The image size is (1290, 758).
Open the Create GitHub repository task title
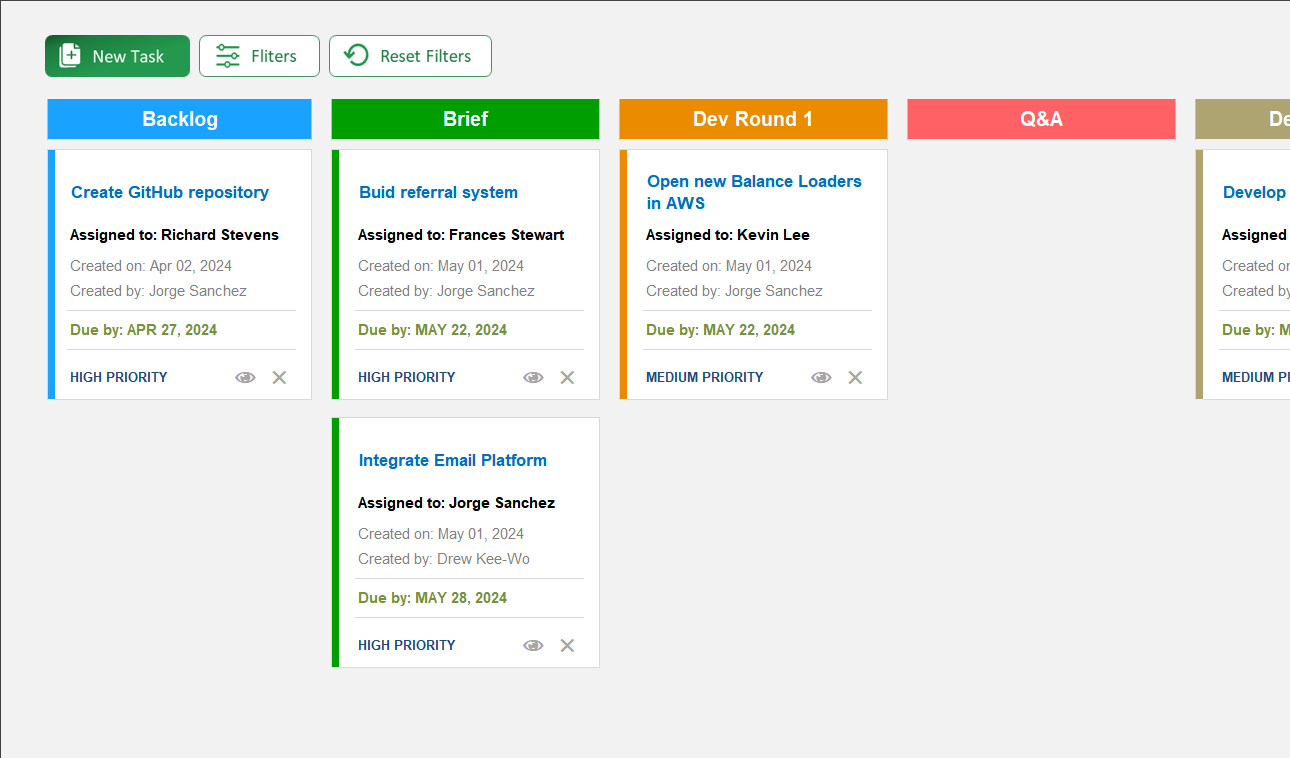tap(169, 192)
